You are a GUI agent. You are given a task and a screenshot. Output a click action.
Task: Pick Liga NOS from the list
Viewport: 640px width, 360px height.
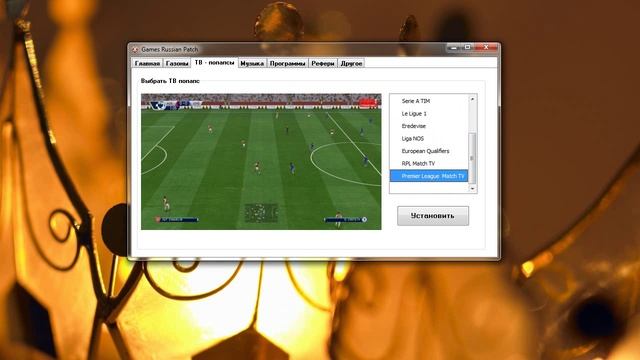point(429,139)
